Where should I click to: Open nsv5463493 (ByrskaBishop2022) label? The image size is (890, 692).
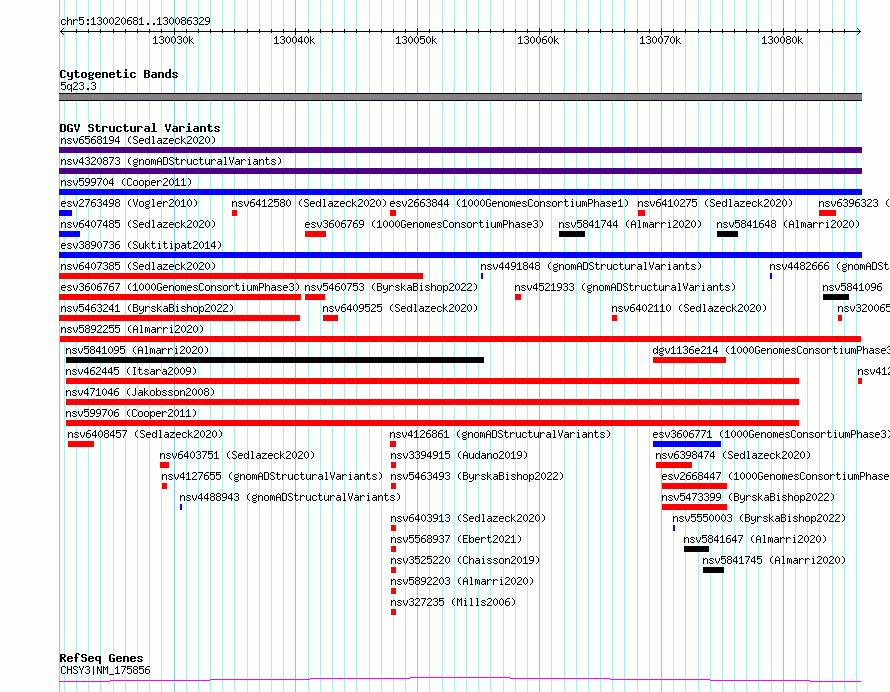point(477,476)
